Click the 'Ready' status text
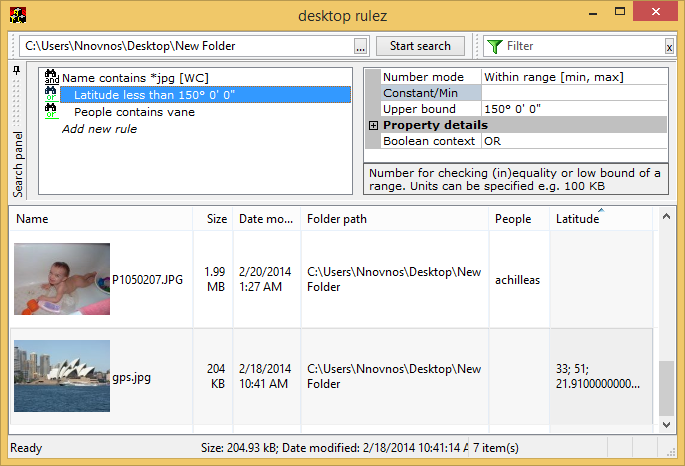 coord(26,448)
